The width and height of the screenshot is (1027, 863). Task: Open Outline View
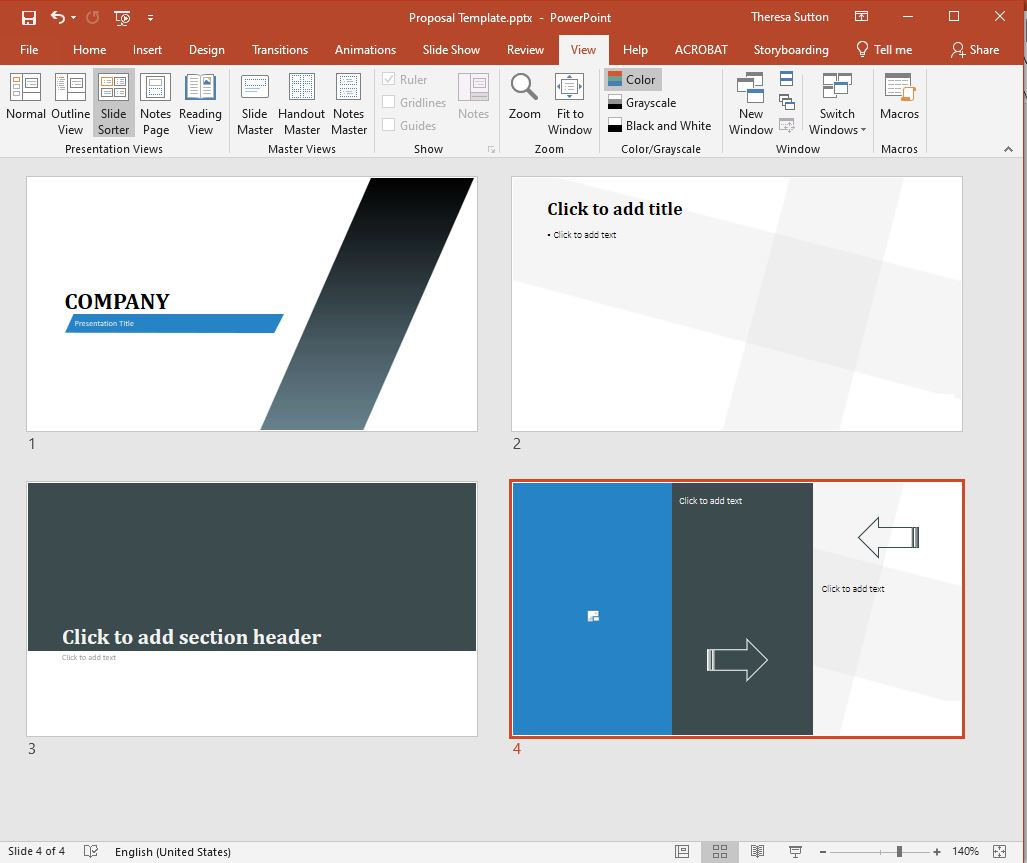[x=70, y=102]
